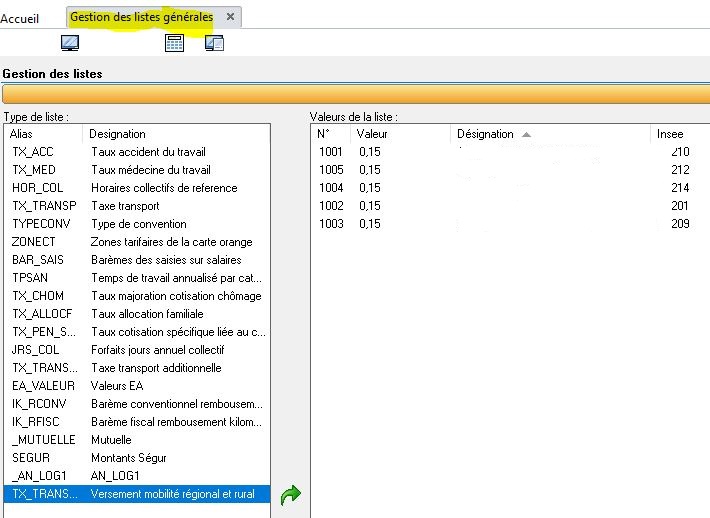Click the overlapping windows toolbar icon

pos(214,43)
